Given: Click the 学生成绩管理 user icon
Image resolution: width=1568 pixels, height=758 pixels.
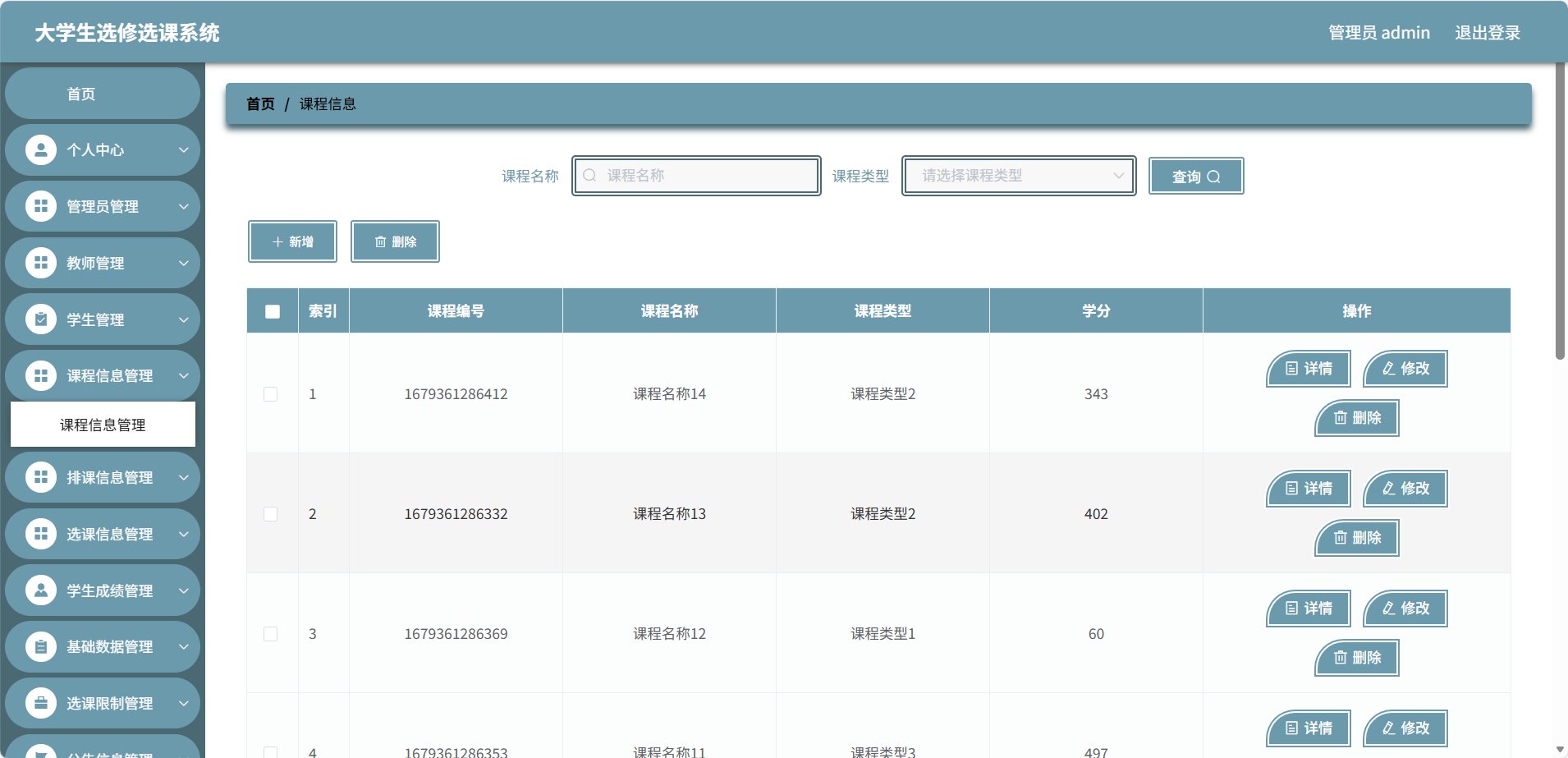Looking at the screenshot, I should coord(40,590).
